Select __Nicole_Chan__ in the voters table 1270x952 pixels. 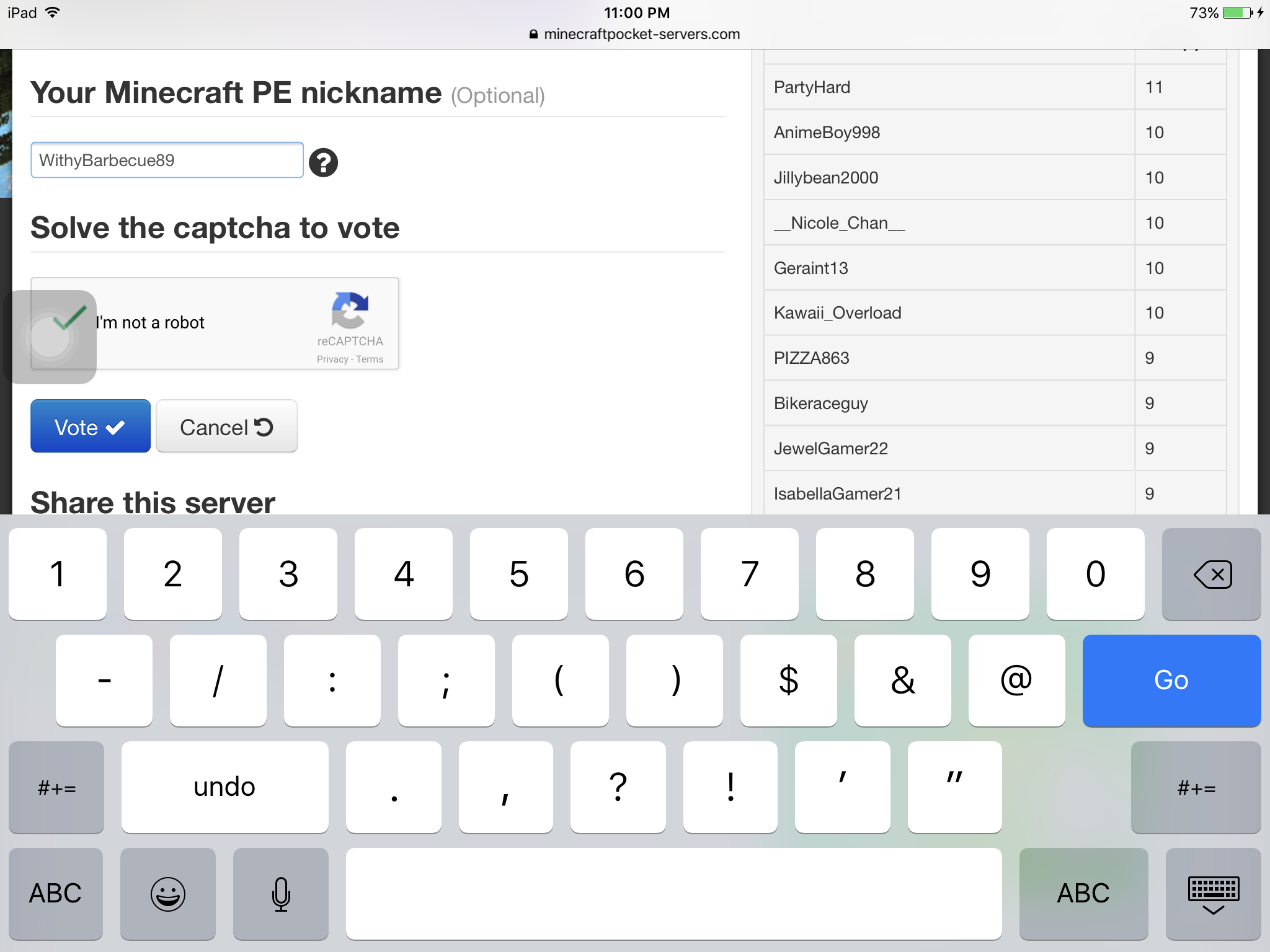coord(839,223)
